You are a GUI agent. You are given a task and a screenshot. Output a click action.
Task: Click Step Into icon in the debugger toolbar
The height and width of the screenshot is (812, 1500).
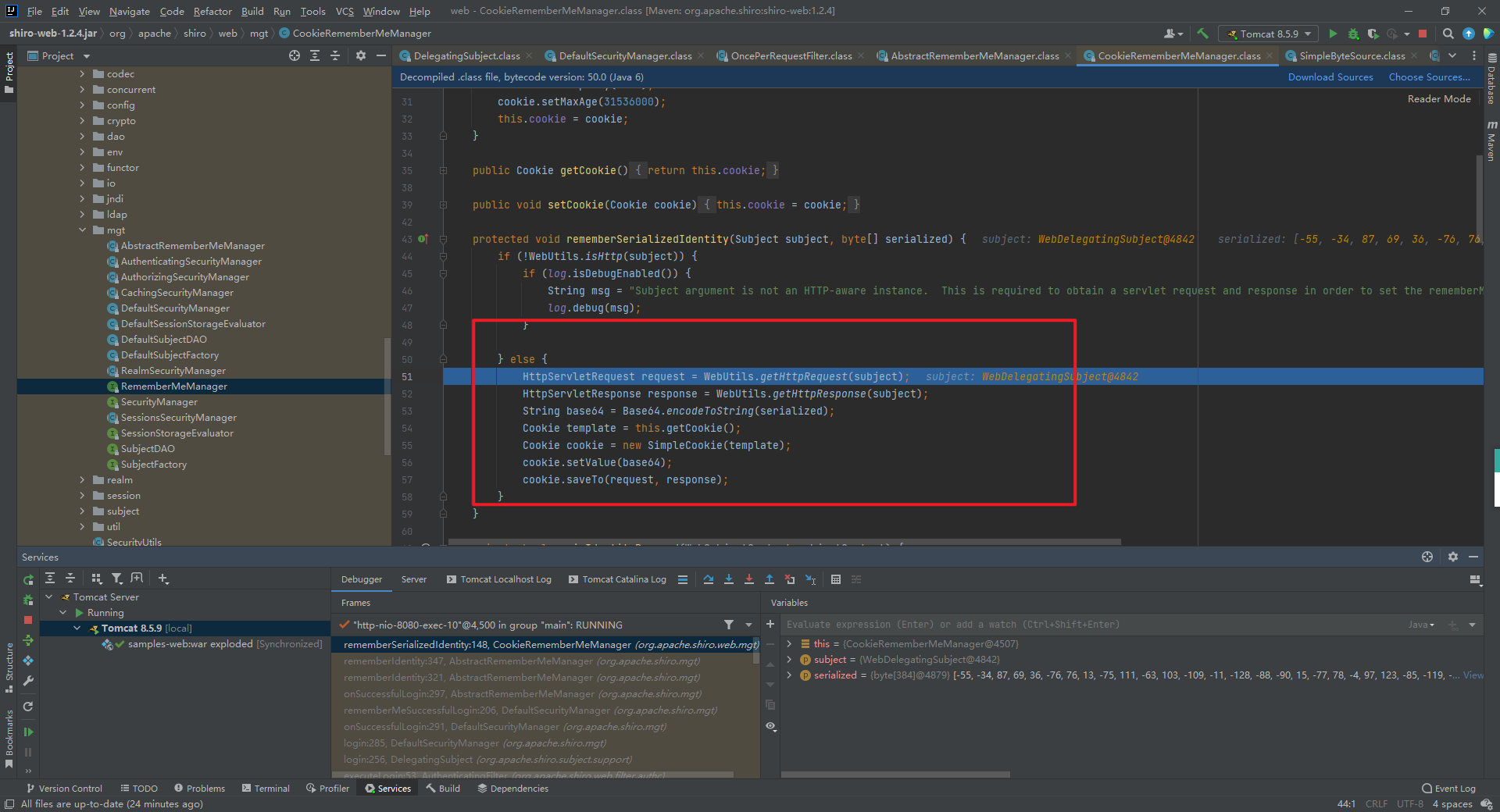point(729,579)
